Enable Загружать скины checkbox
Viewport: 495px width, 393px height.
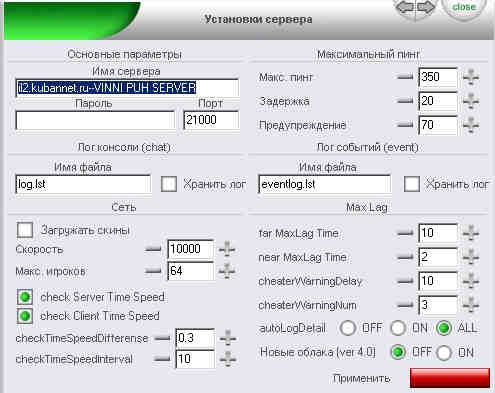25,230
